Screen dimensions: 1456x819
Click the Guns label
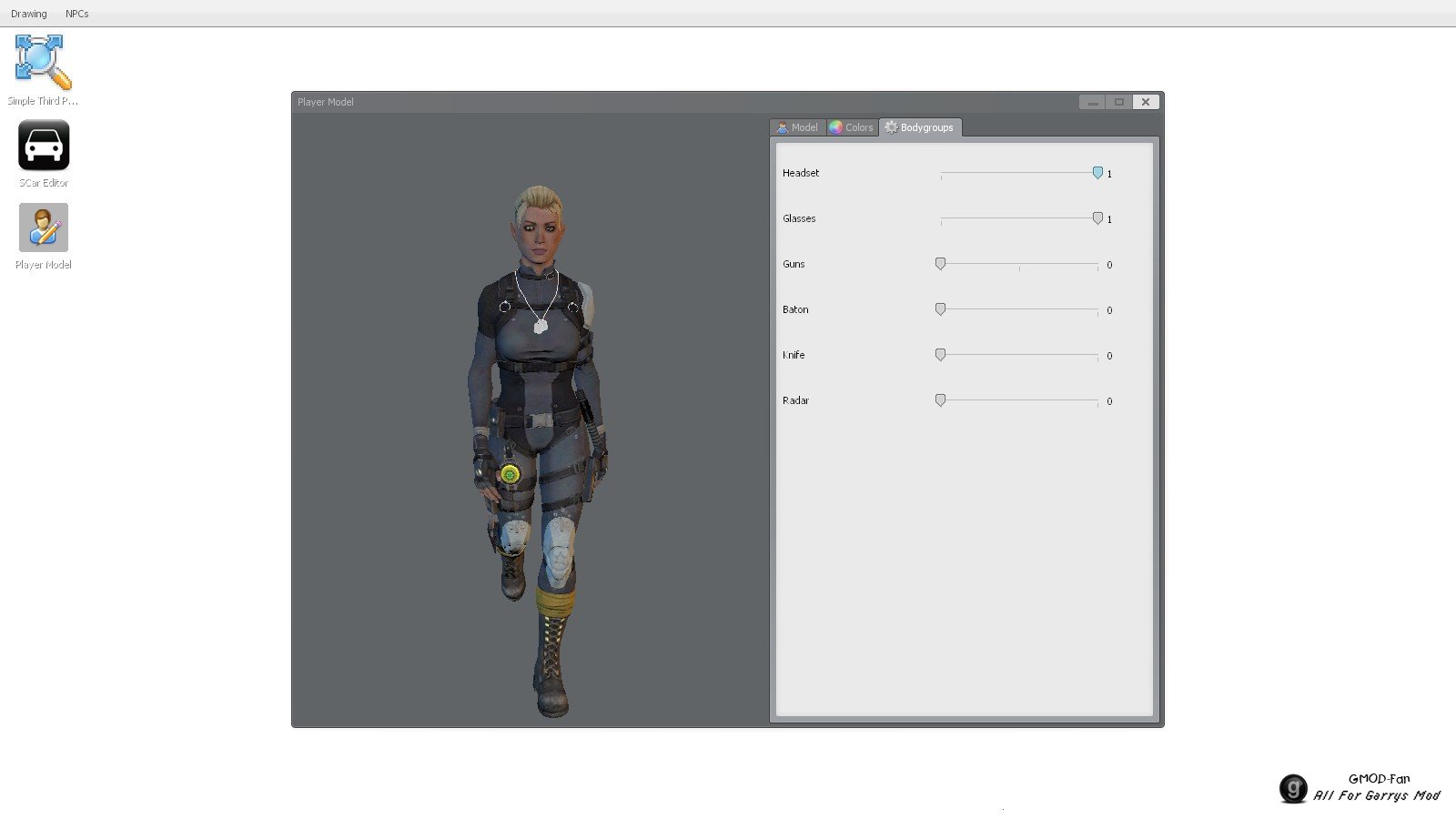pos(794,264)
